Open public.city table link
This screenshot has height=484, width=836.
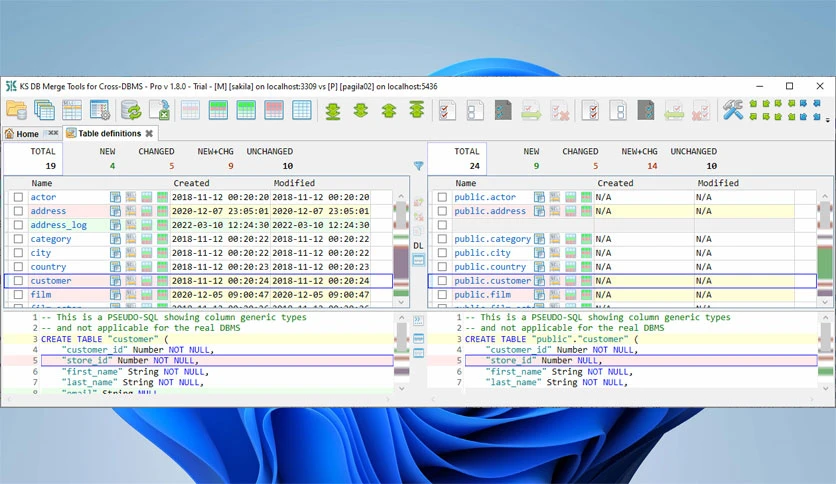[x=482, y=253]
